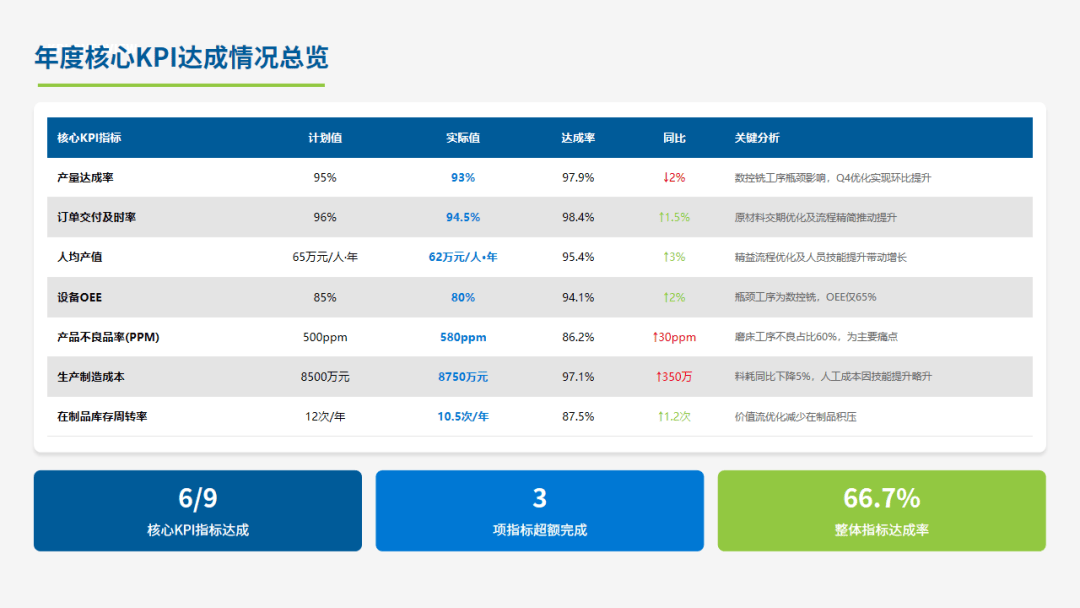The image size is (1080, 608).
Task: Click the 订单交付及时率 row label
Action: pos(97,217)
